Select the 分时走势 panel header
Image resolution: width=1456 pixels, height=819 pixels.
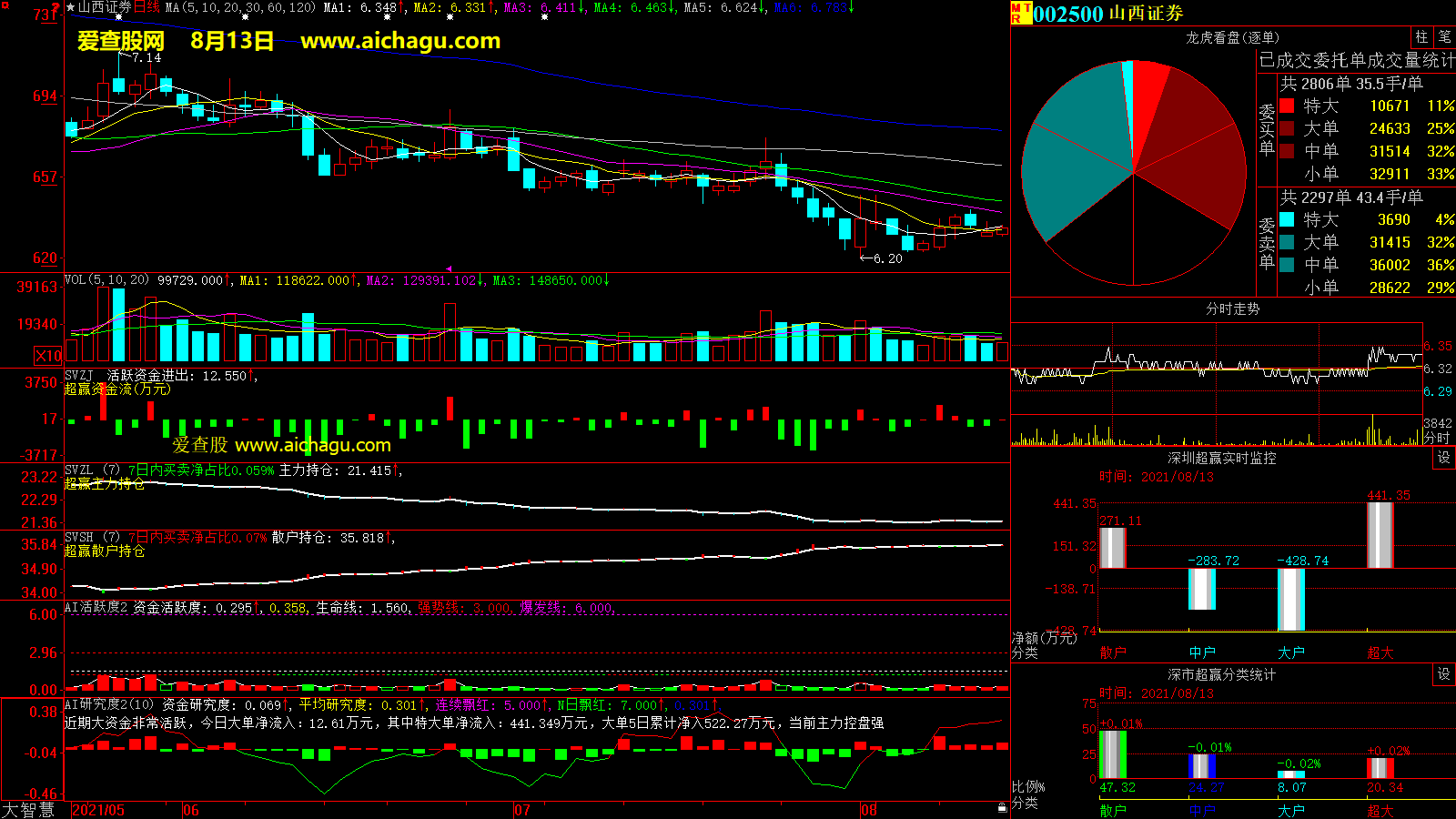1232,308
